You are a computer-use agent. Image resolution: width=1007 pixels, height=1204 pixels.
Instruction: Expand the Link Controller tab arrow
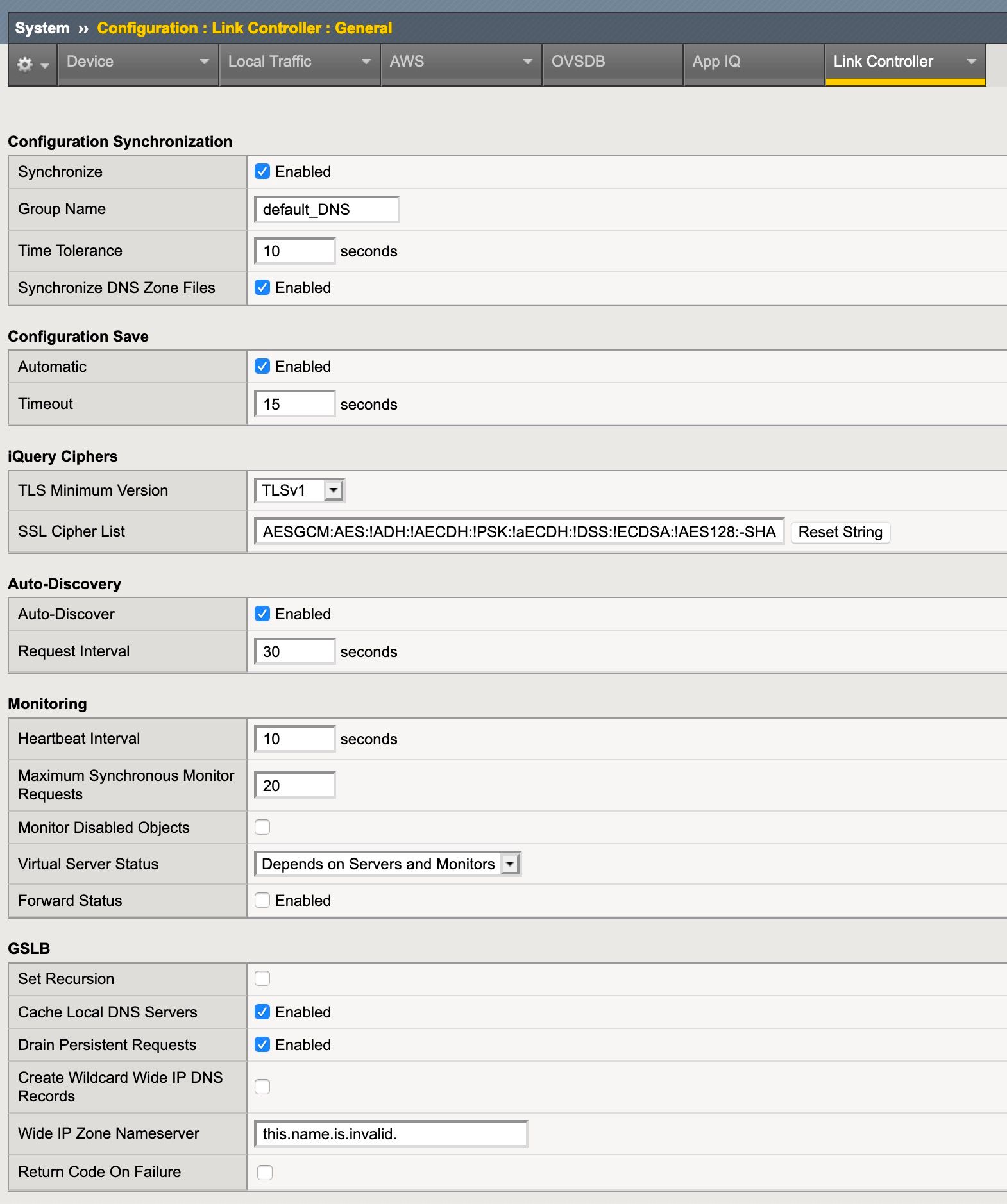click(x=971, y=62)
